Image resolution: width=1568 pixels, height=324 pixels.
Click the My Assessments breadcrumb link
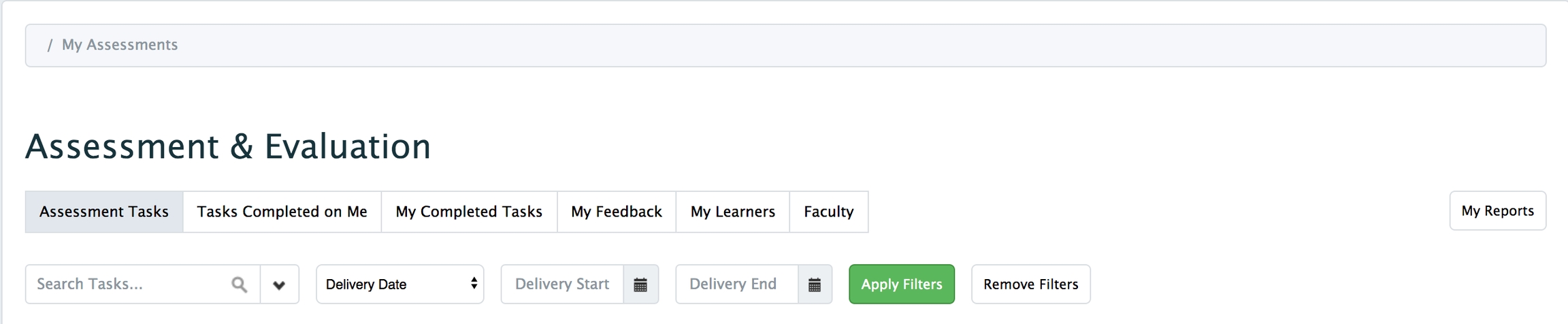coord(120,45)
